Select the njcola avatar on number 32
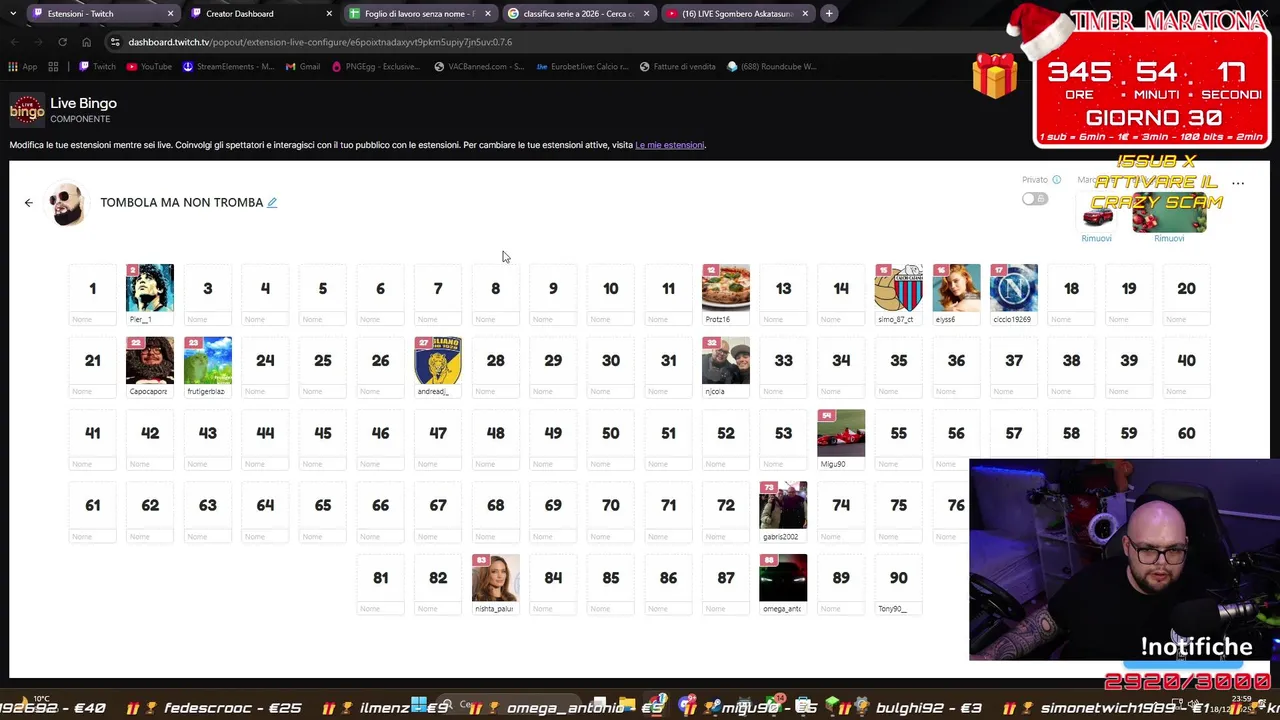Viewport: 1280px width, 720px height. click(726, 360)
